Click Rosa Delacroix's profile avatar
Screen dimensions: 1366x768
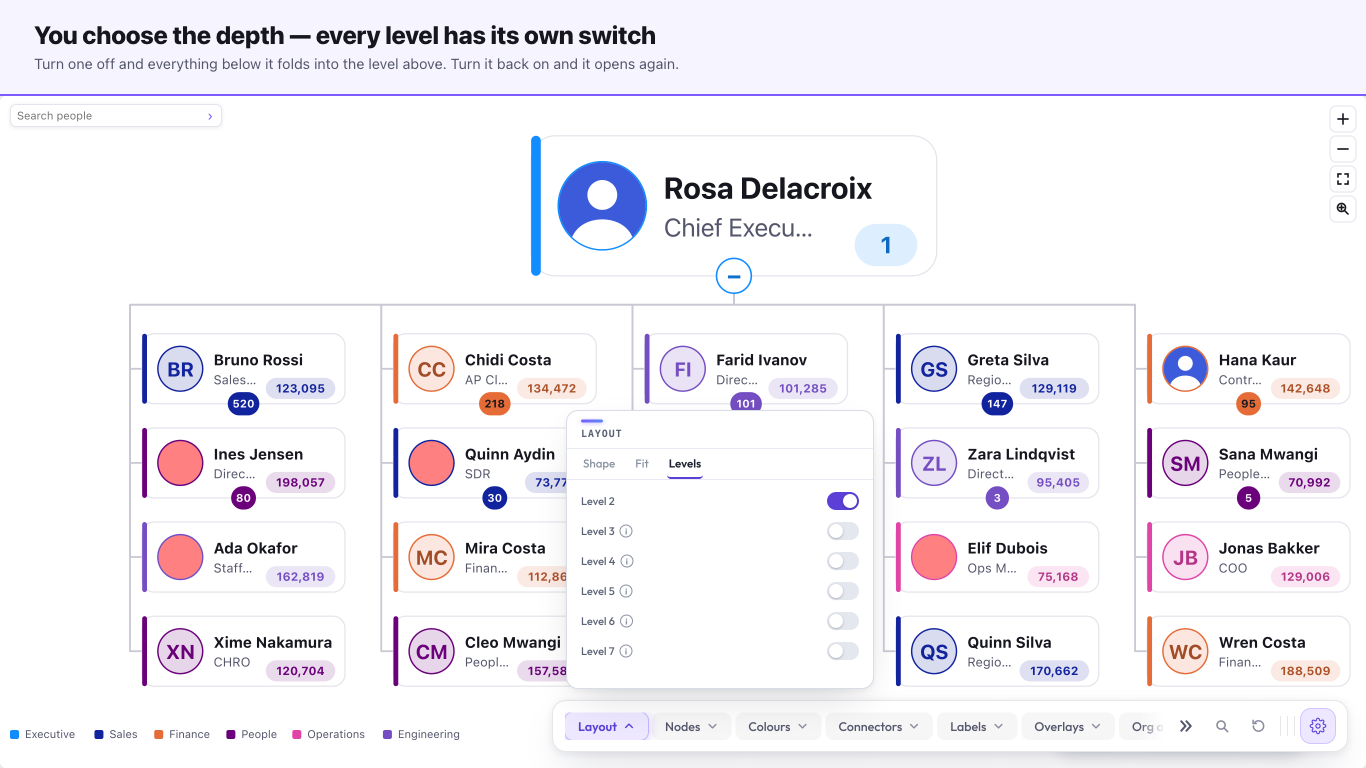click(602, 206)
